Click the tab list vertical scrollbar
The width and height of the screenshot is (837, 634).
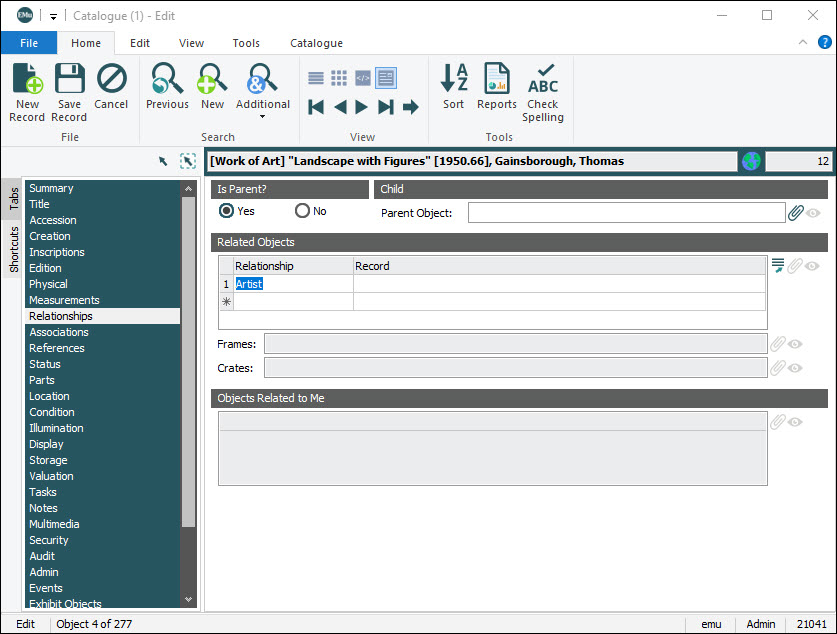[x=188, y=360]
